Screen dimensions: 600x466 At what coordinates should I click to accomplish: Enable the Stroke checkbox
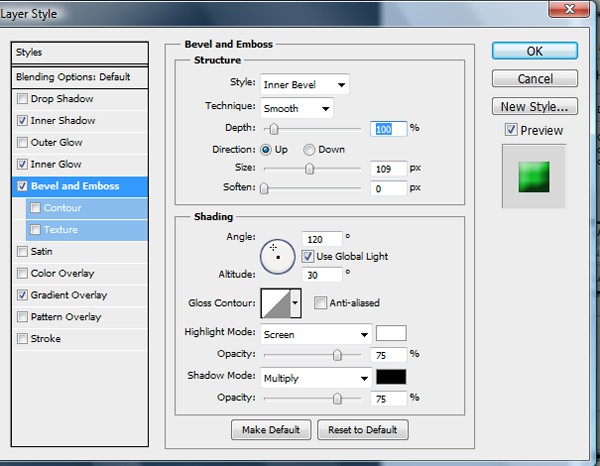[x=22, y=339]
